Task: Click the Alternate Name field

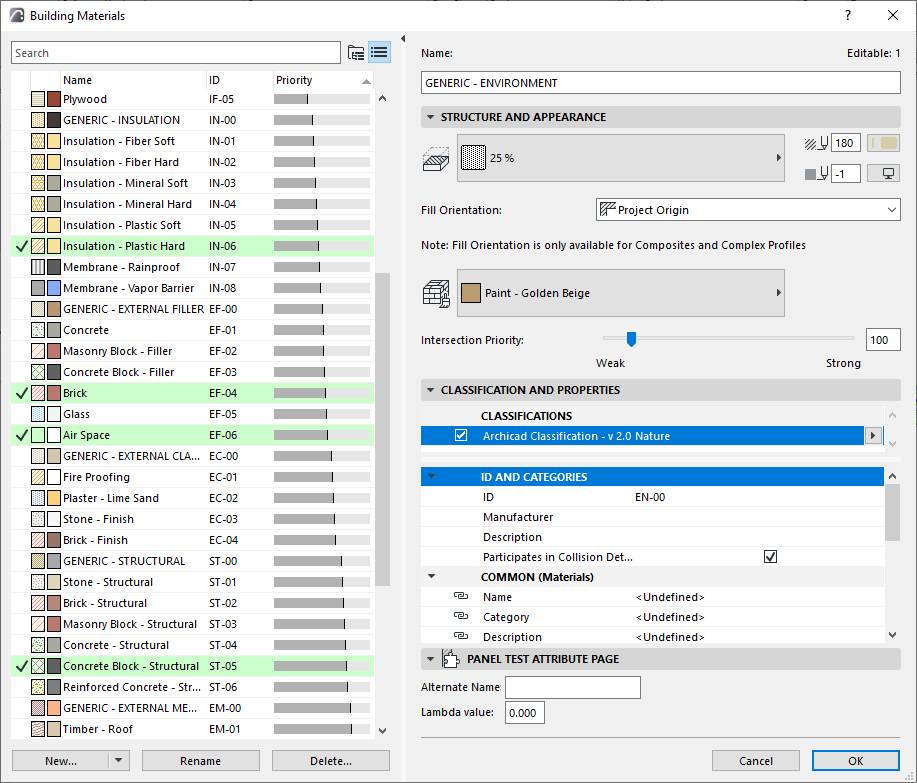Action: [573, 687]
